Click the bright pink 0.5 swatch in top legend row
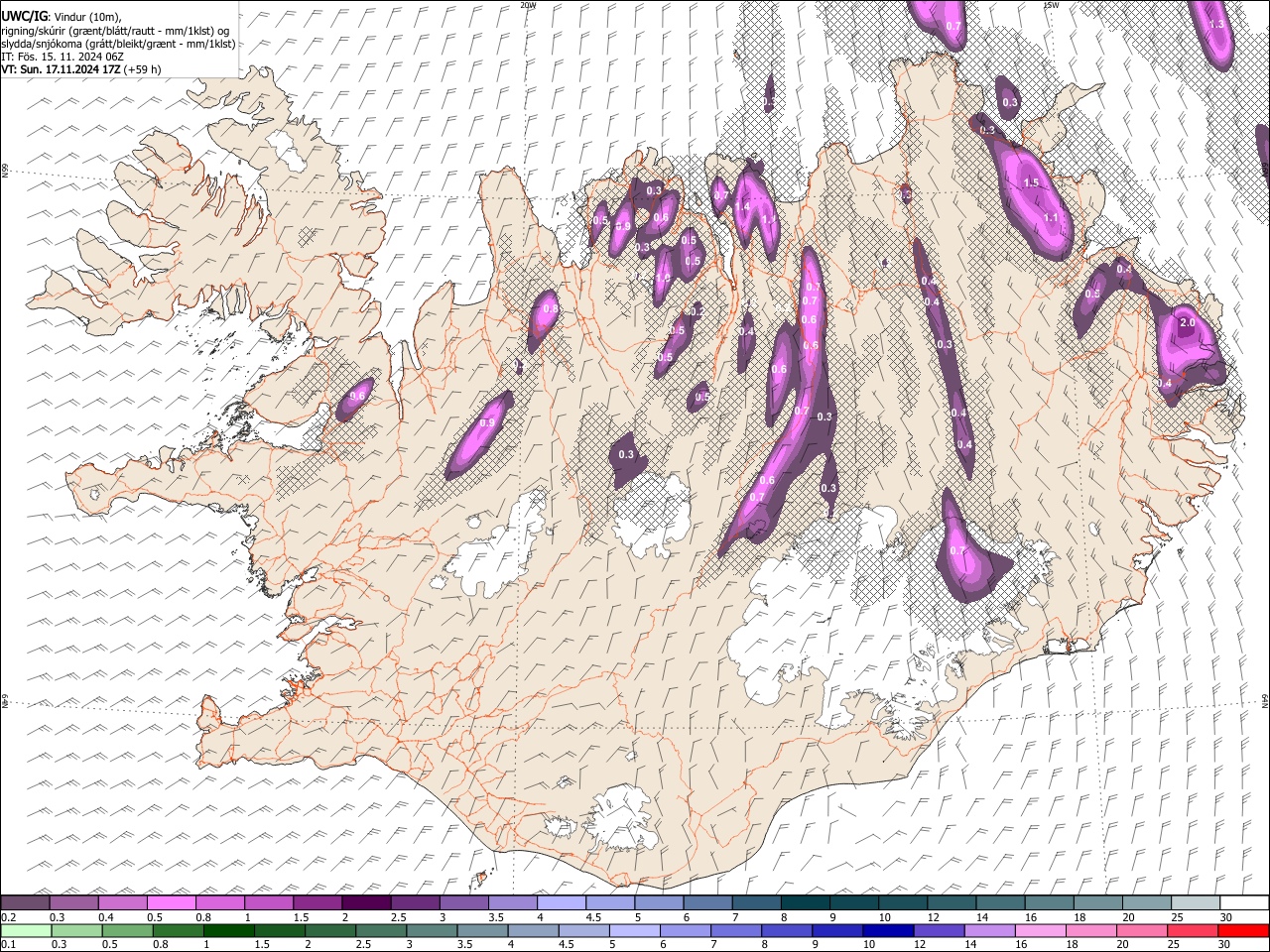 point(172,903)
